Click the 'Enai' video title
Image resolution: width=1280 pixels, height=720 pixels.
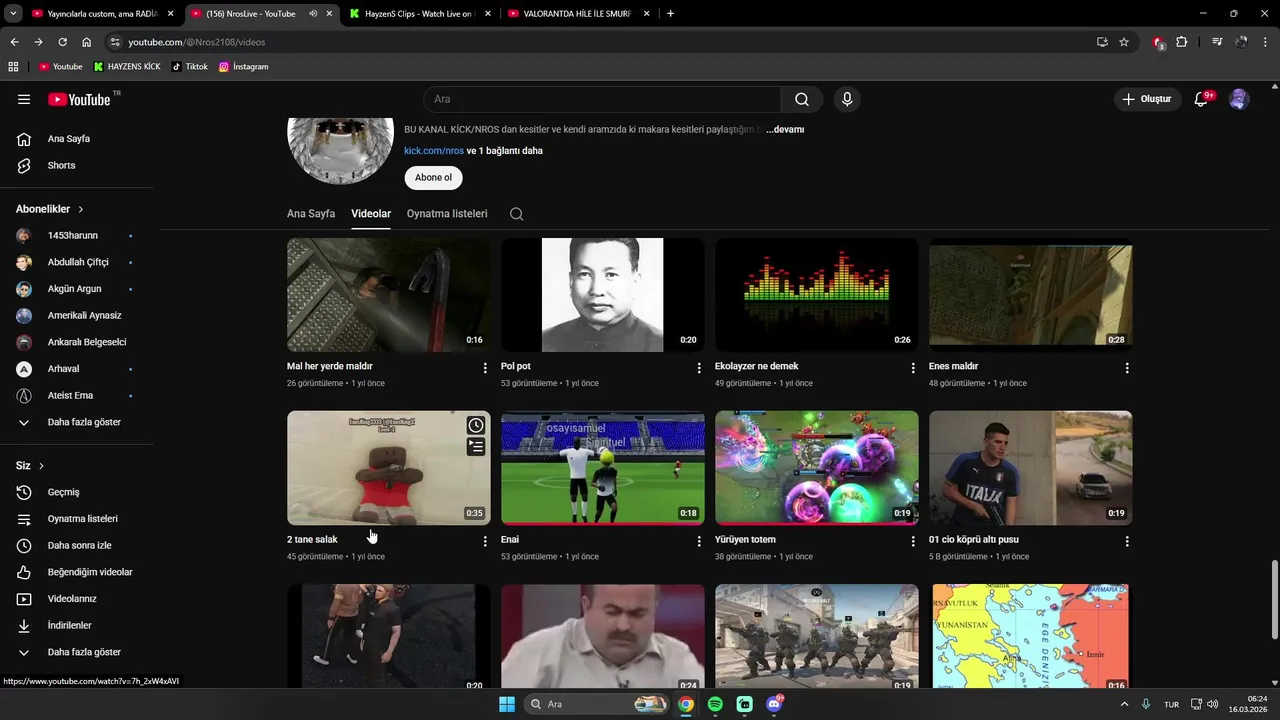point(510,540)
